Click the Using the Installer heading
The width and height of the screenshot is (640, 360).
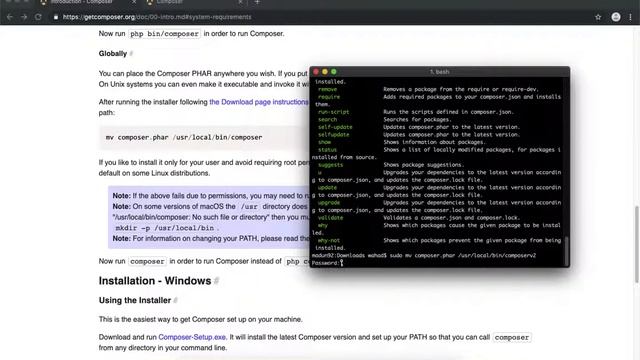135,300
